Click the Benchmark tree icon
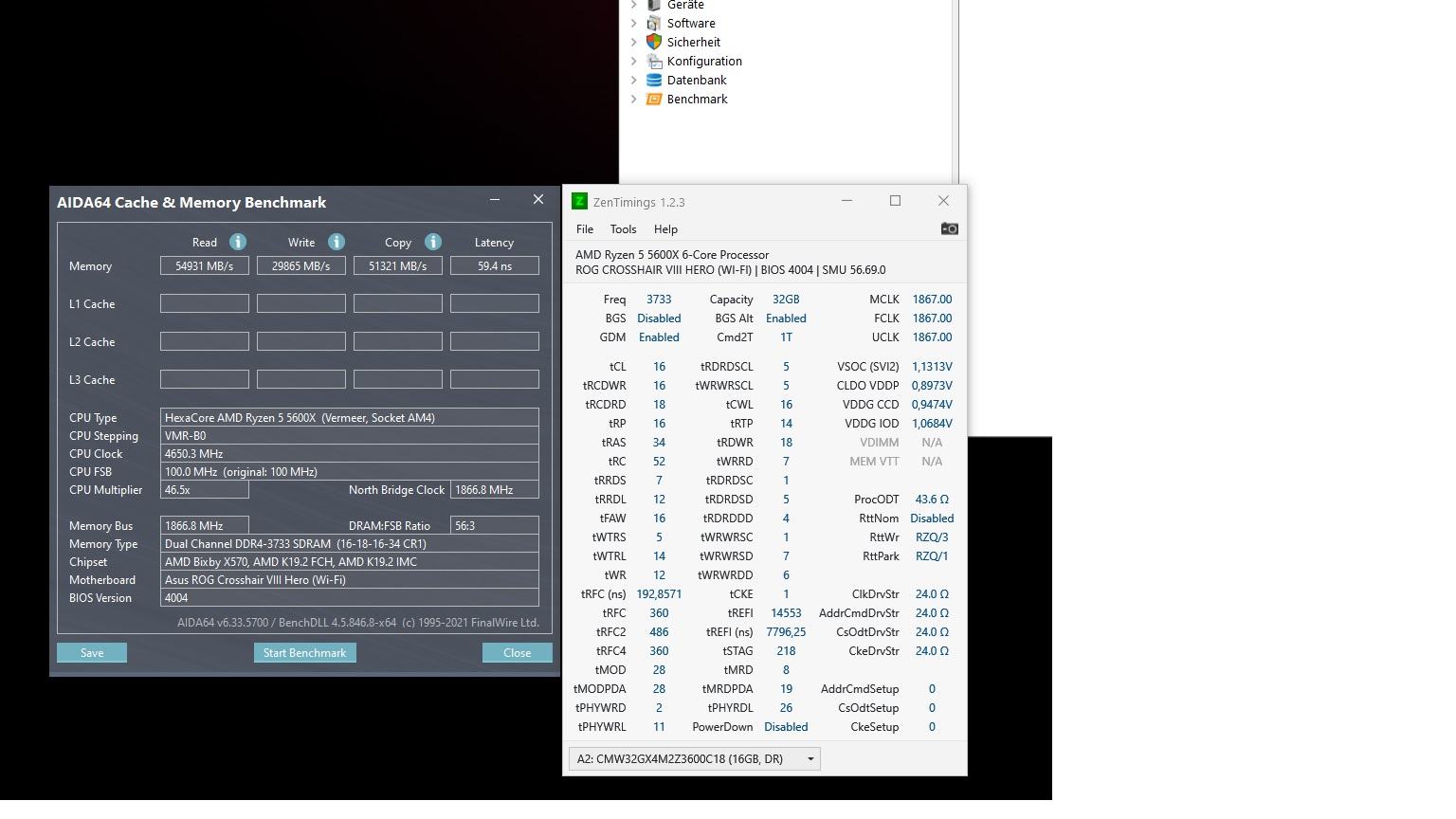This screenshot has height=819, width=1456. coord(654,99)
